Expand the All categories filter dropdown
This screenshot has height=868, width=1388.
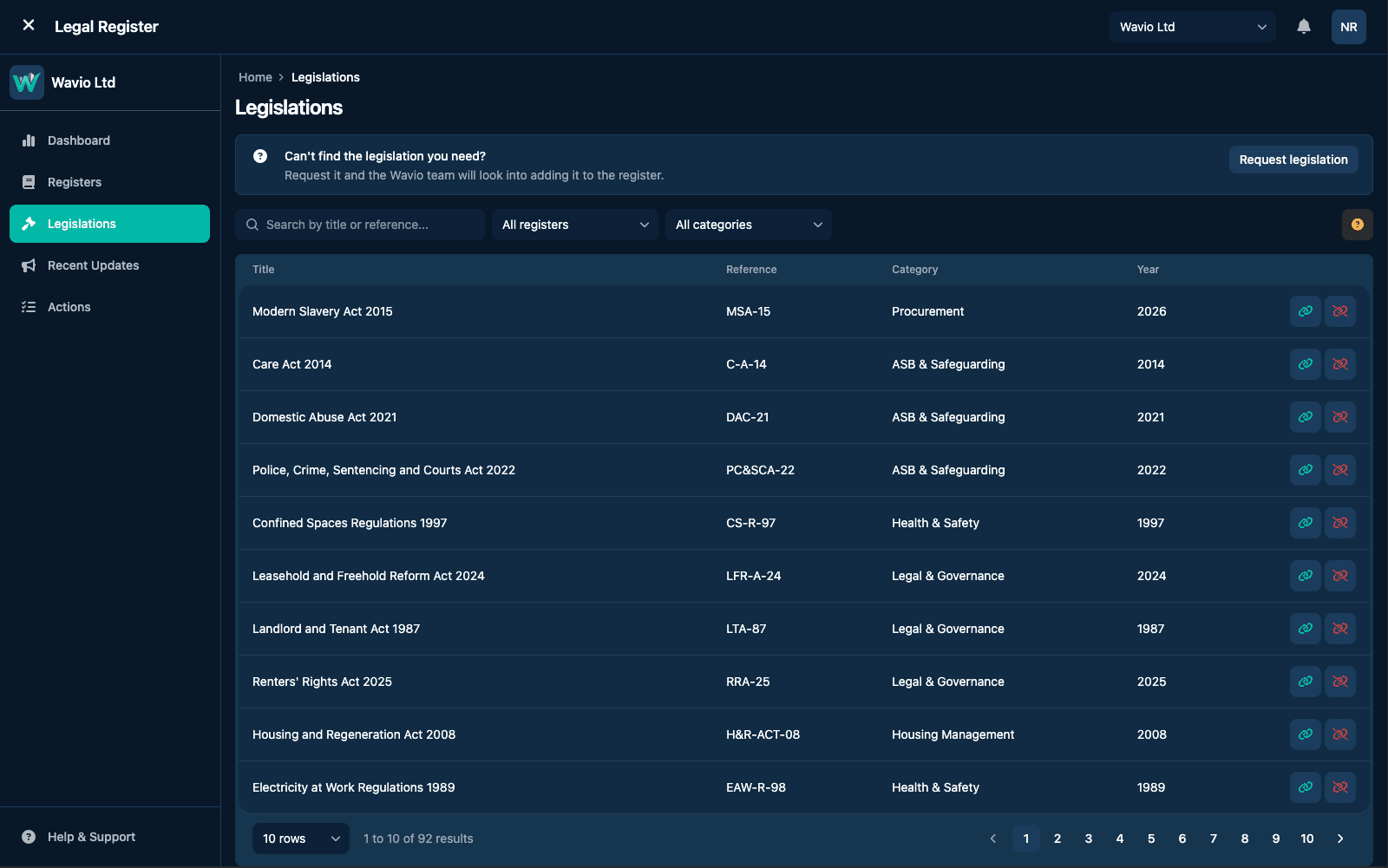pyautogui.click(x=749, y=225)
